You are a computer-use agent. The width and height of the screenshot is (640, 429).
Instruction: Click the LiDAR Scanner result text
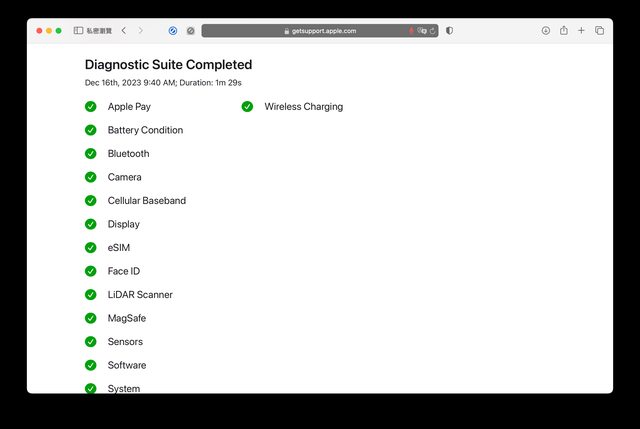[x=140, y=295]
